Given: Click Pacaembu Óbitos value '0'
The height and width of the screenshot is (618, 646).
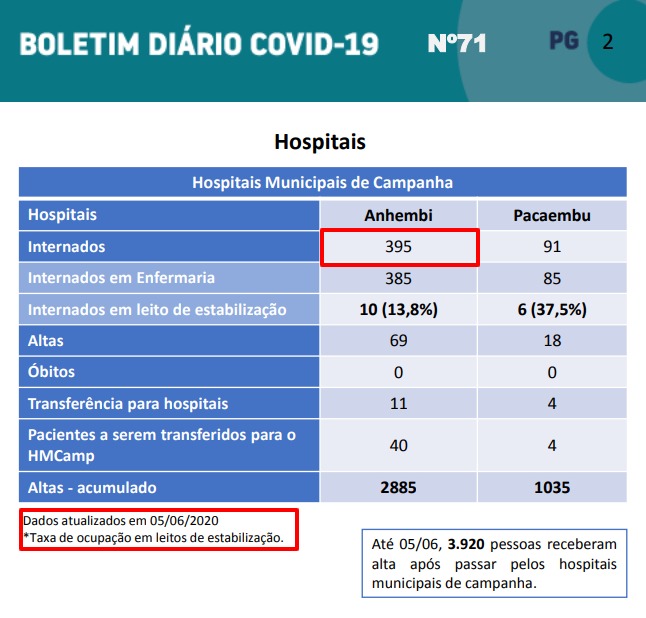Looking at the screenshot, I should pos(552,372).
